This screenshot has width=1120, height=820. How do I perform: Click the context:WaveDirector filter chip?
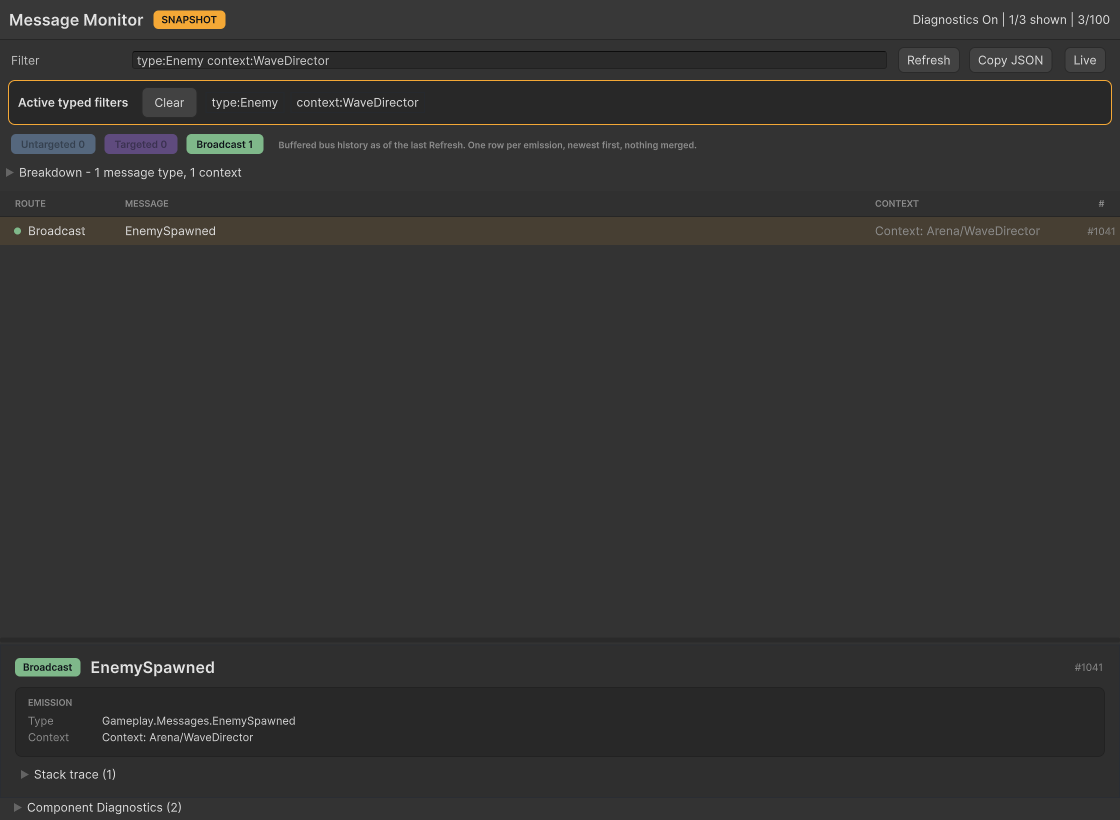point(357,103)
